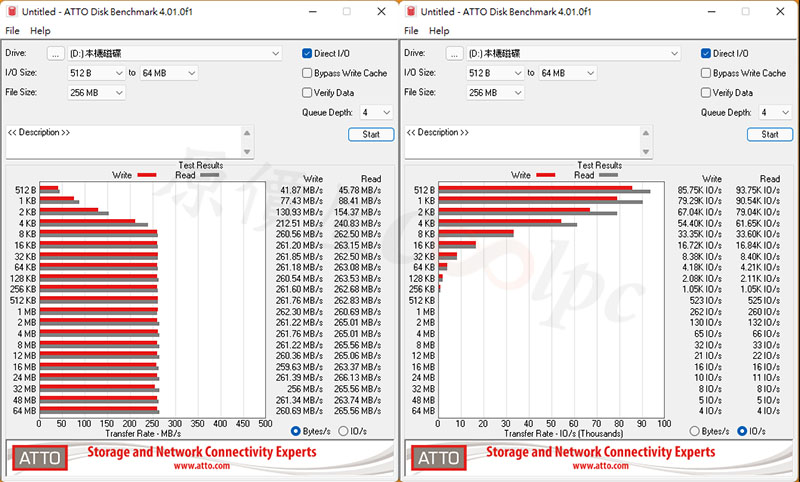Open www.atto.com link in right window
The height and width of the screenshot is (482, 800).
click(601, 466)
